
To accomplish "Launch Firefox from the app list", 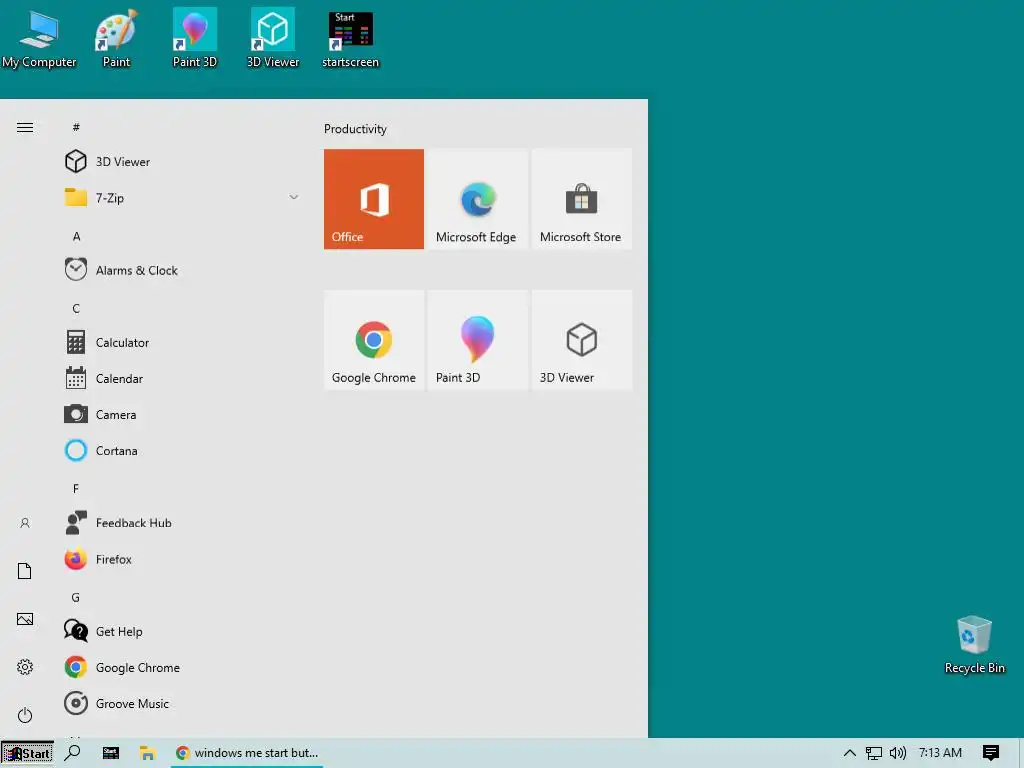I will pyautogui.click(x=182, y=559).
